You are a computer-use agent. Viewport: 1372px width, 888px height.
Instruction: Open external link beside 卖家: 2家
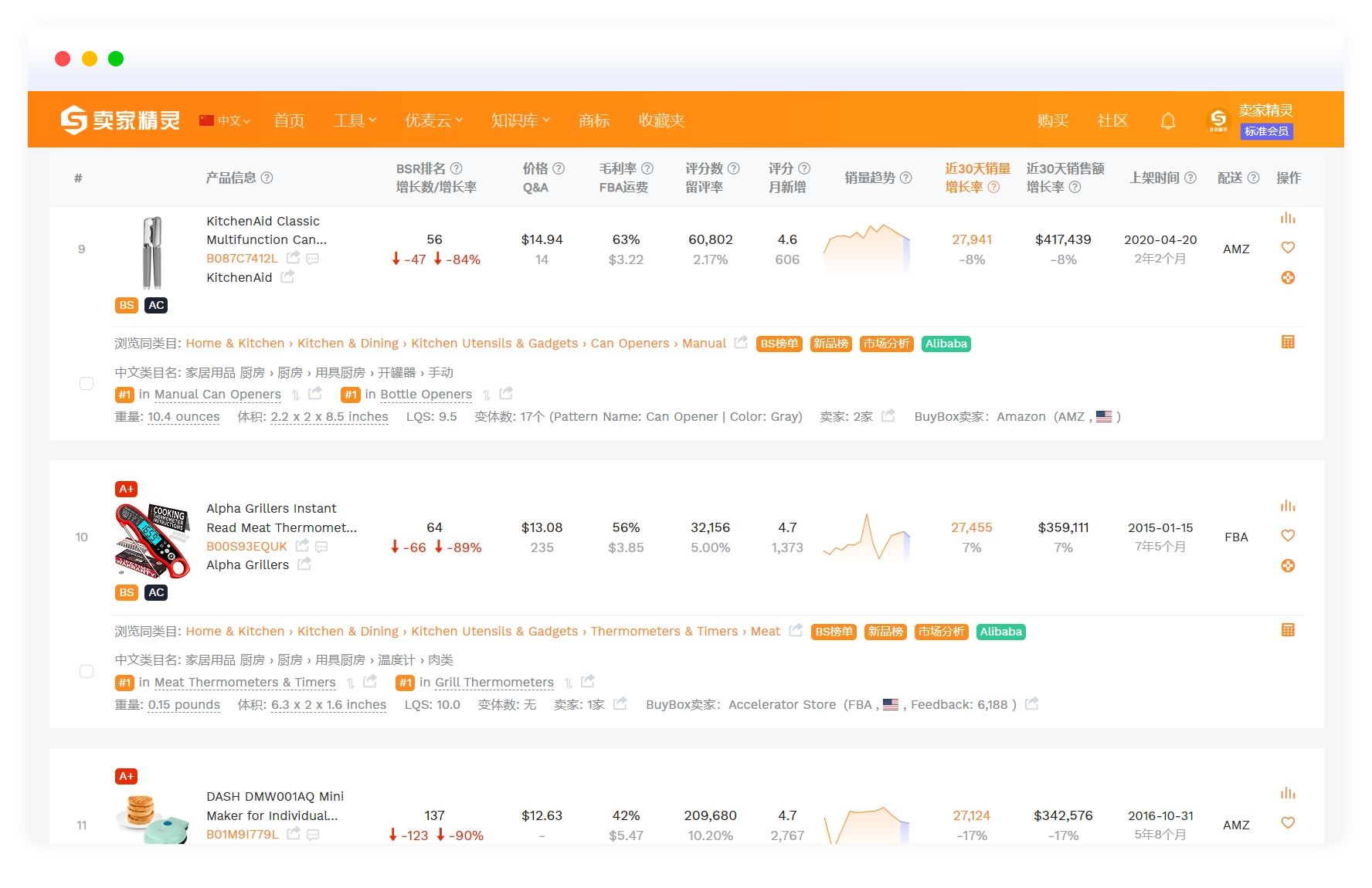[888, 415]
